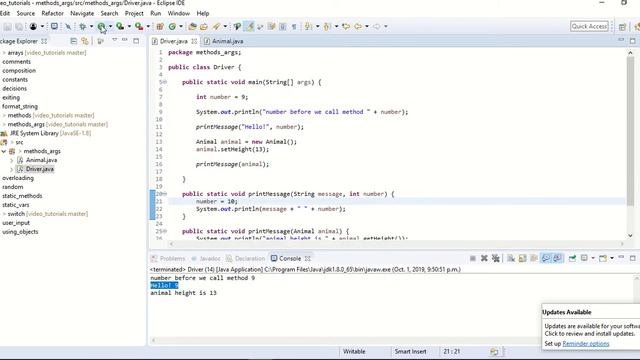Click the Search flashlight icon
Screen dimensions: 640x360
[216, 27]
